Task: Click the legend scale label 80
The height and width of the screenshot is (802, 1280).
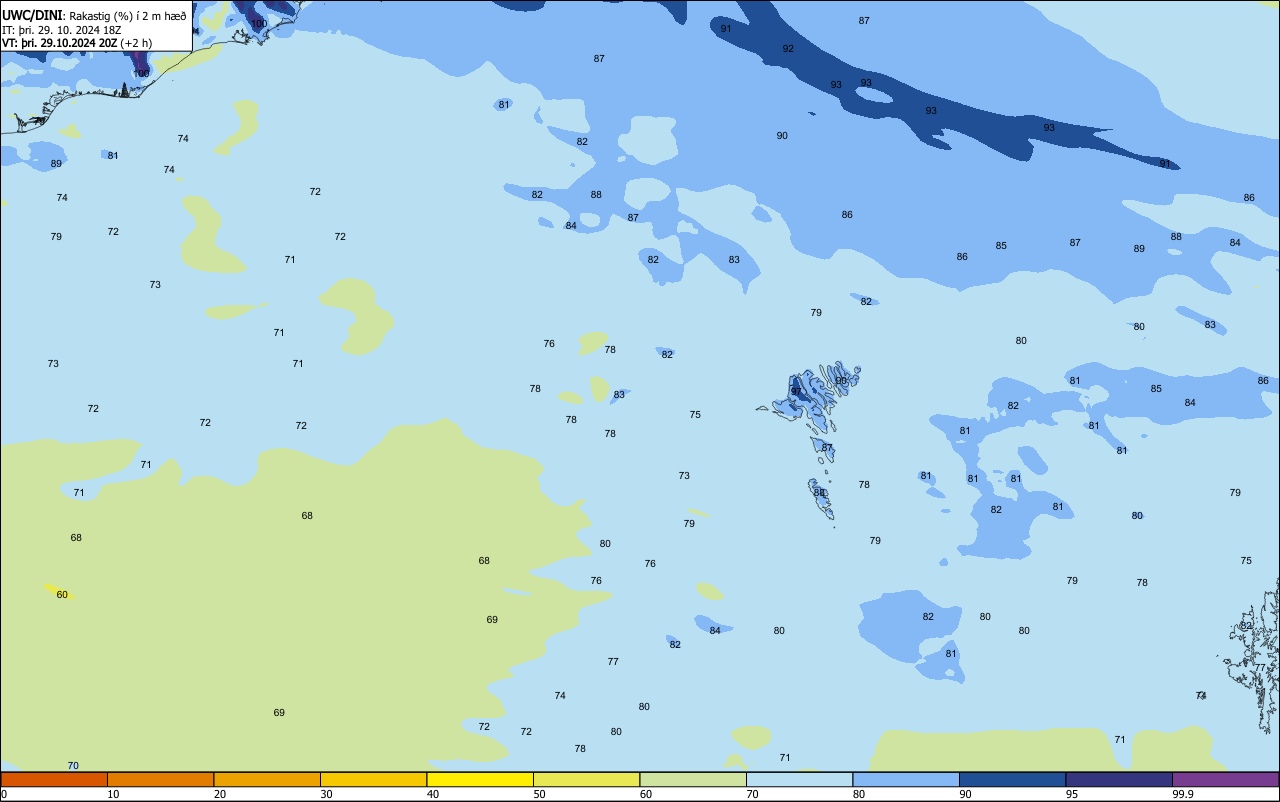Action: (x=859, y=794)
